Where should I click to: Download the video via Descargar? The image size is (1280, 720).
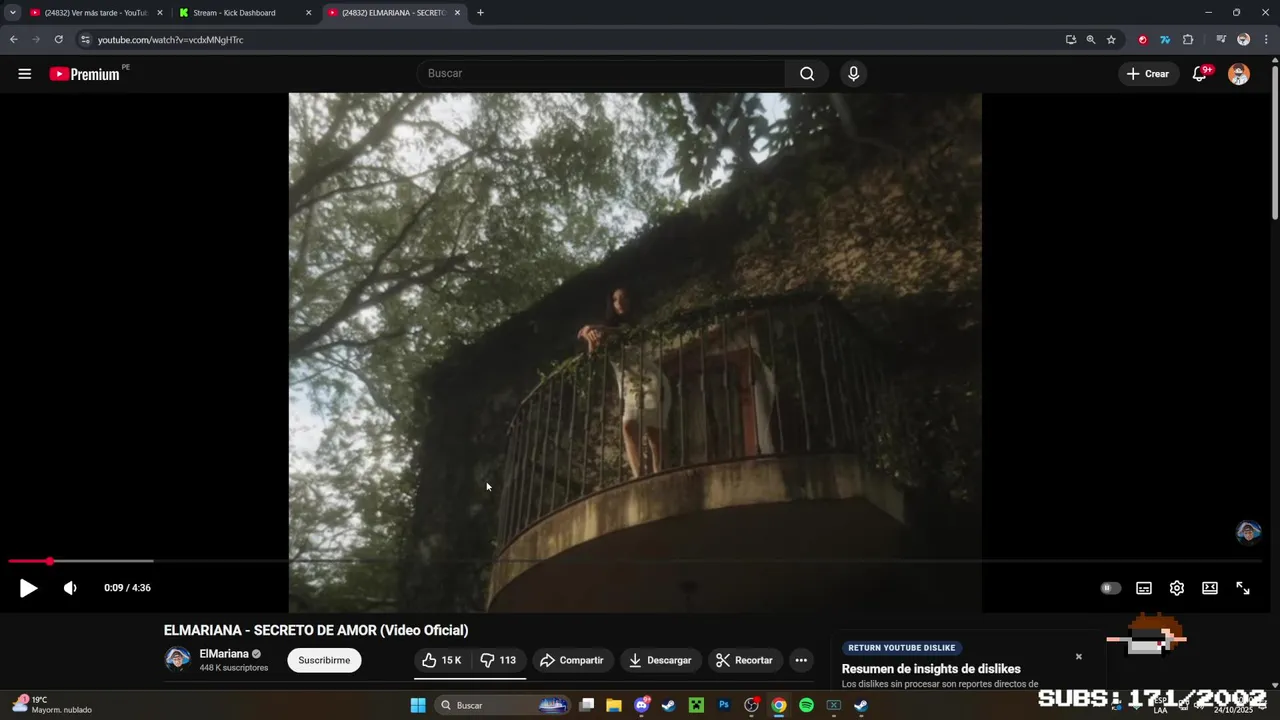coord(660,660)
